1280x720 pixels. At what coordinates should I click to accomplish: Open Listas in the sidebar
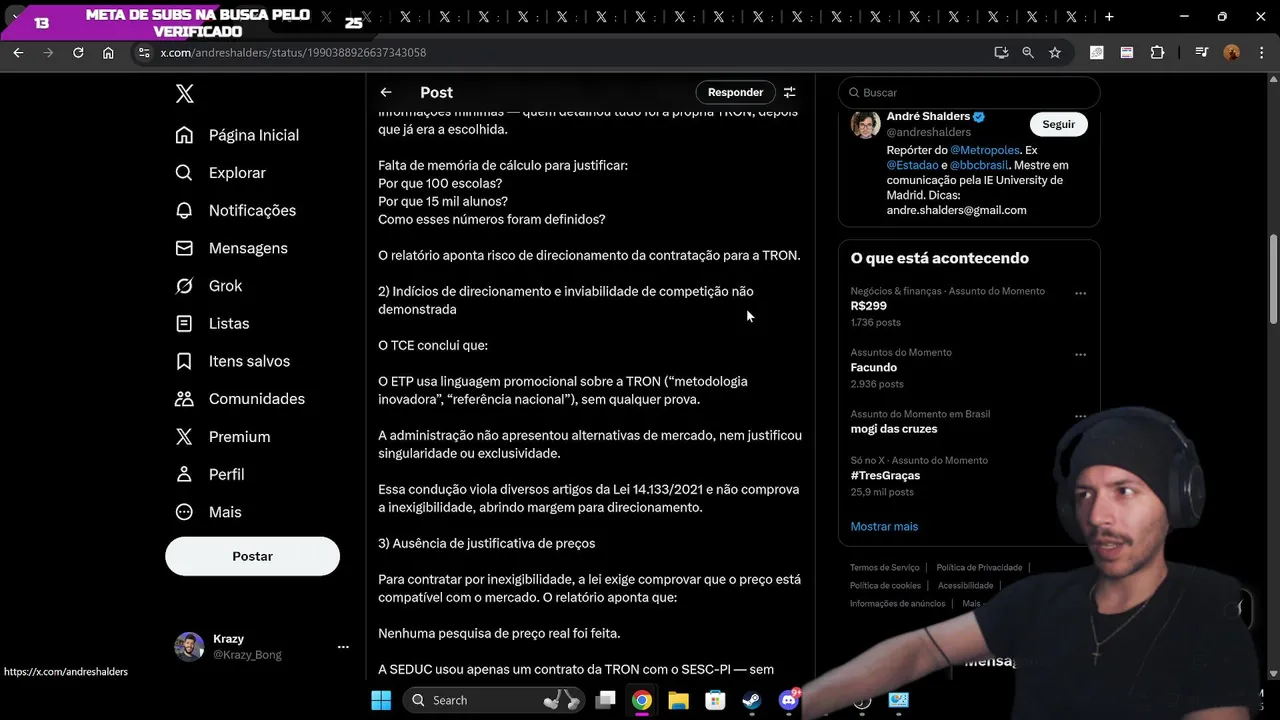point(212,324)
